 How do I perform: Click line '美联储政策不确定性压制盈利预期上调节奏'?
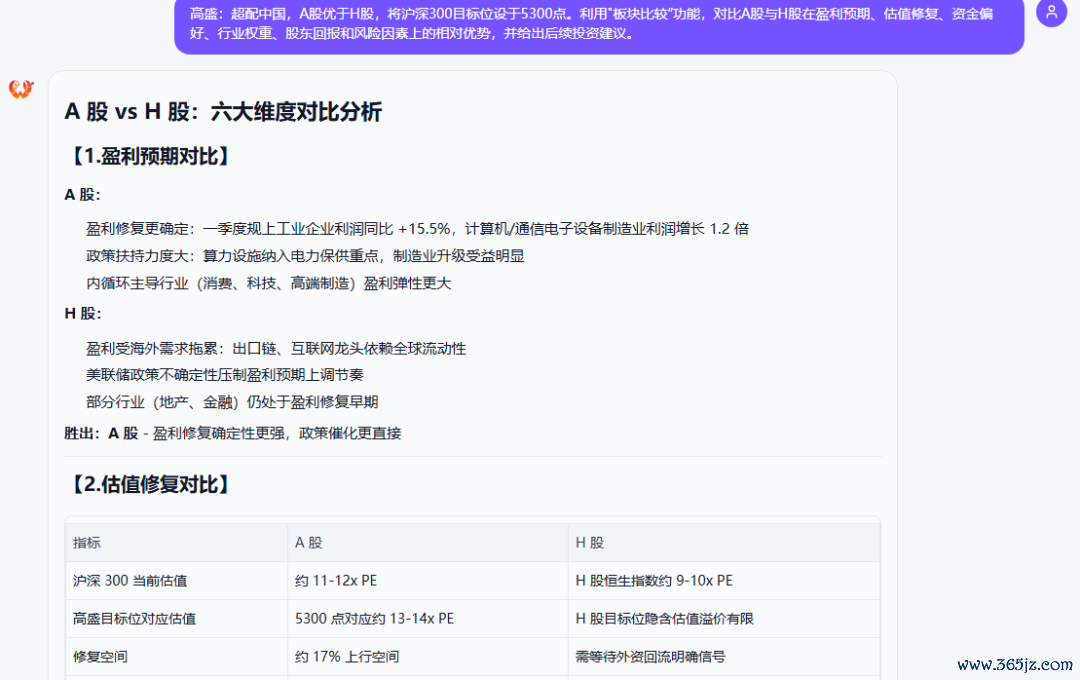coord(224,375)
